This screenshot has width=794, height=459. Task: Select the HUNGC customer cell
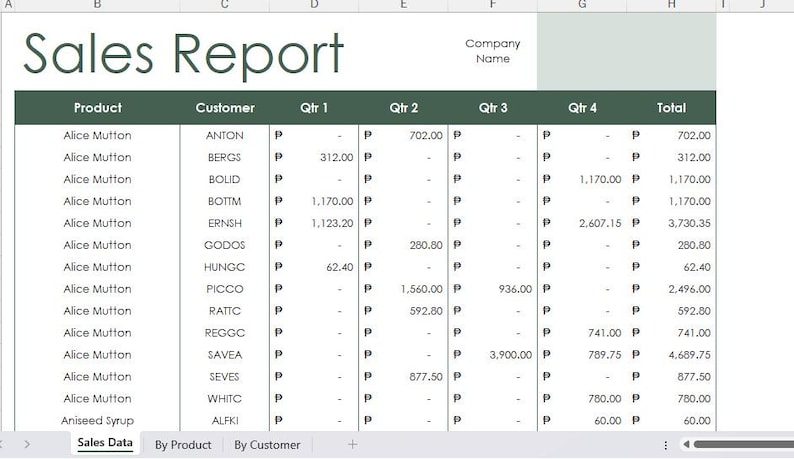[224, 267]
